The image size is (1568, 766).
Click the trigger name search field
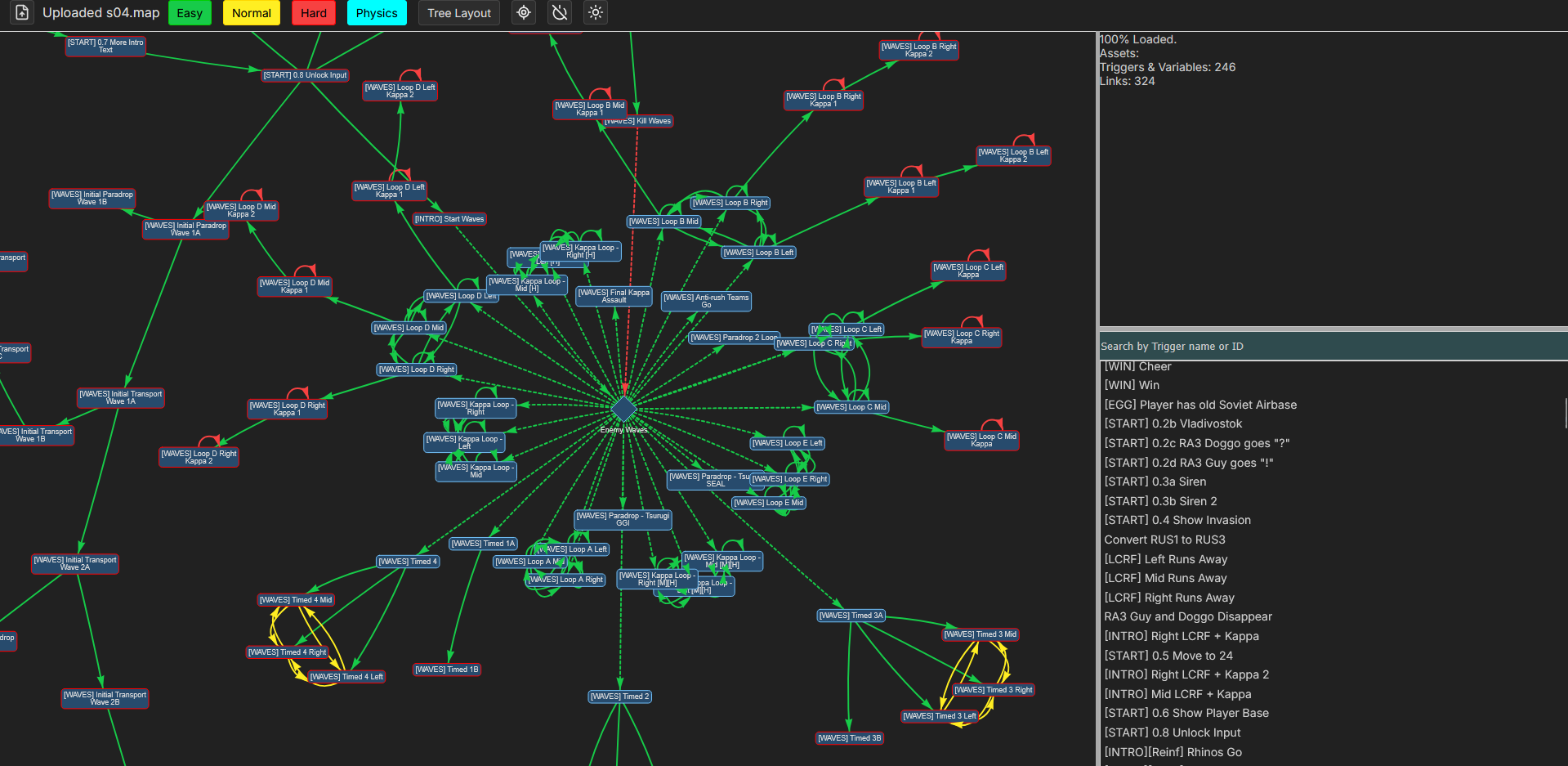(x=1333, y=347)
